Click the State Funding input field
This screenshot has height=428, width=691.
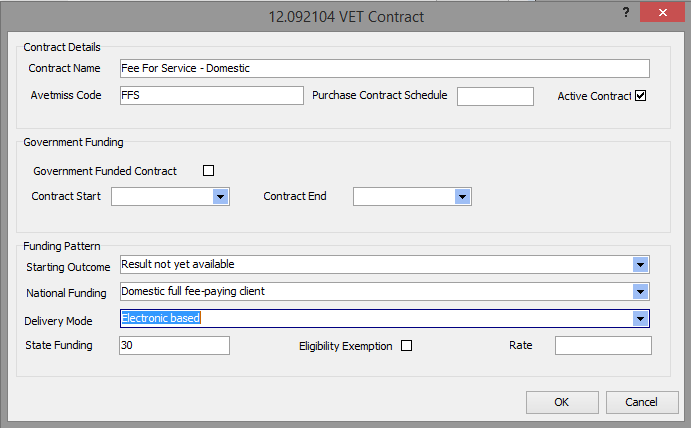(x=174, y=345)
